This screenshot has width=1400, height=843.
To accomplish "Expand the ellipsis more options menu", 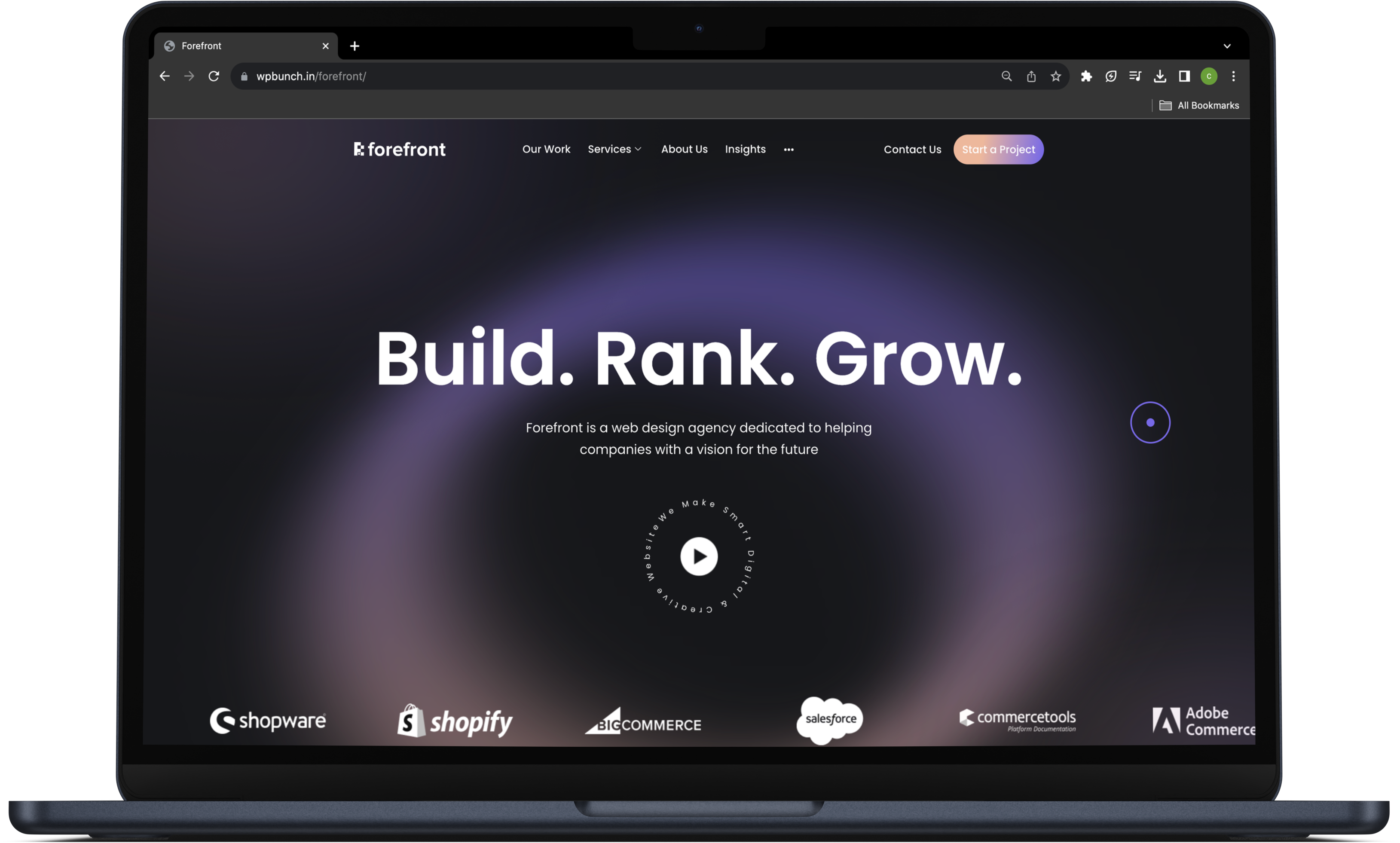I will tap(788, 149).
